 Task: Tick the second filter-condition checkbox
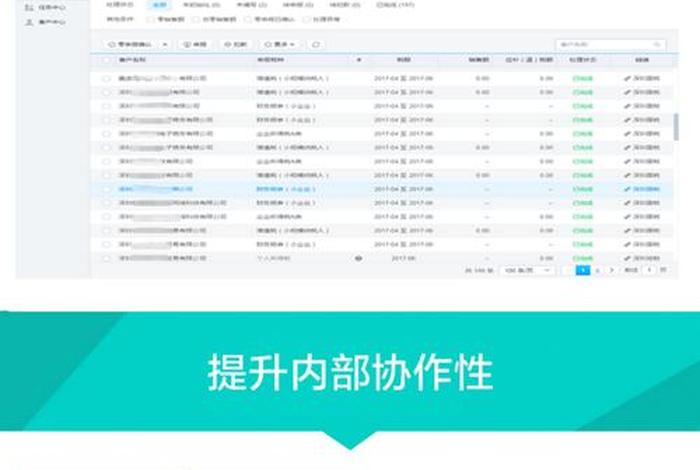[x=196, y=19]
